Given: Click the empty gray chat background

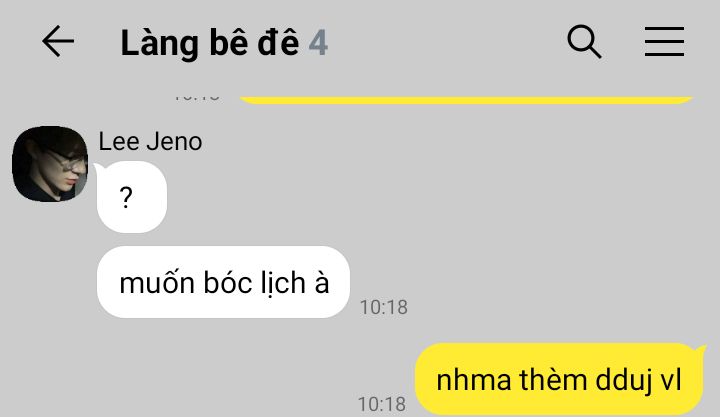Looking at the screenshot, I should pos(528,207).
